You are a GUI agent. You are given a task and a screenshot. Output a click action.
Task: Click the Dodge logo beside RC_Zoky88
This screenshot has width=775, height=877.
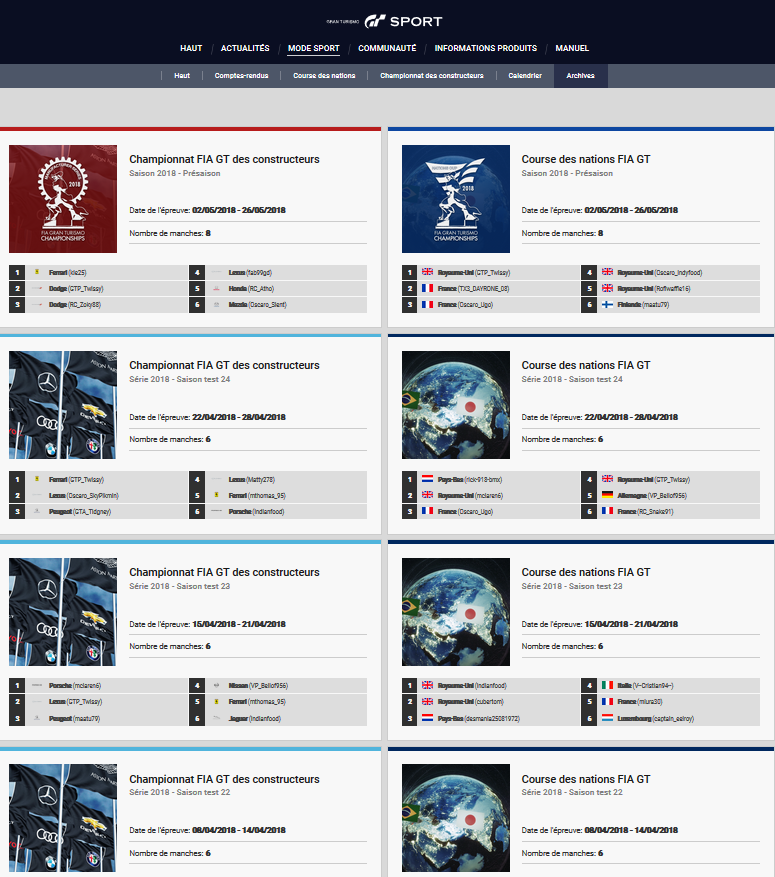point(37,305)
